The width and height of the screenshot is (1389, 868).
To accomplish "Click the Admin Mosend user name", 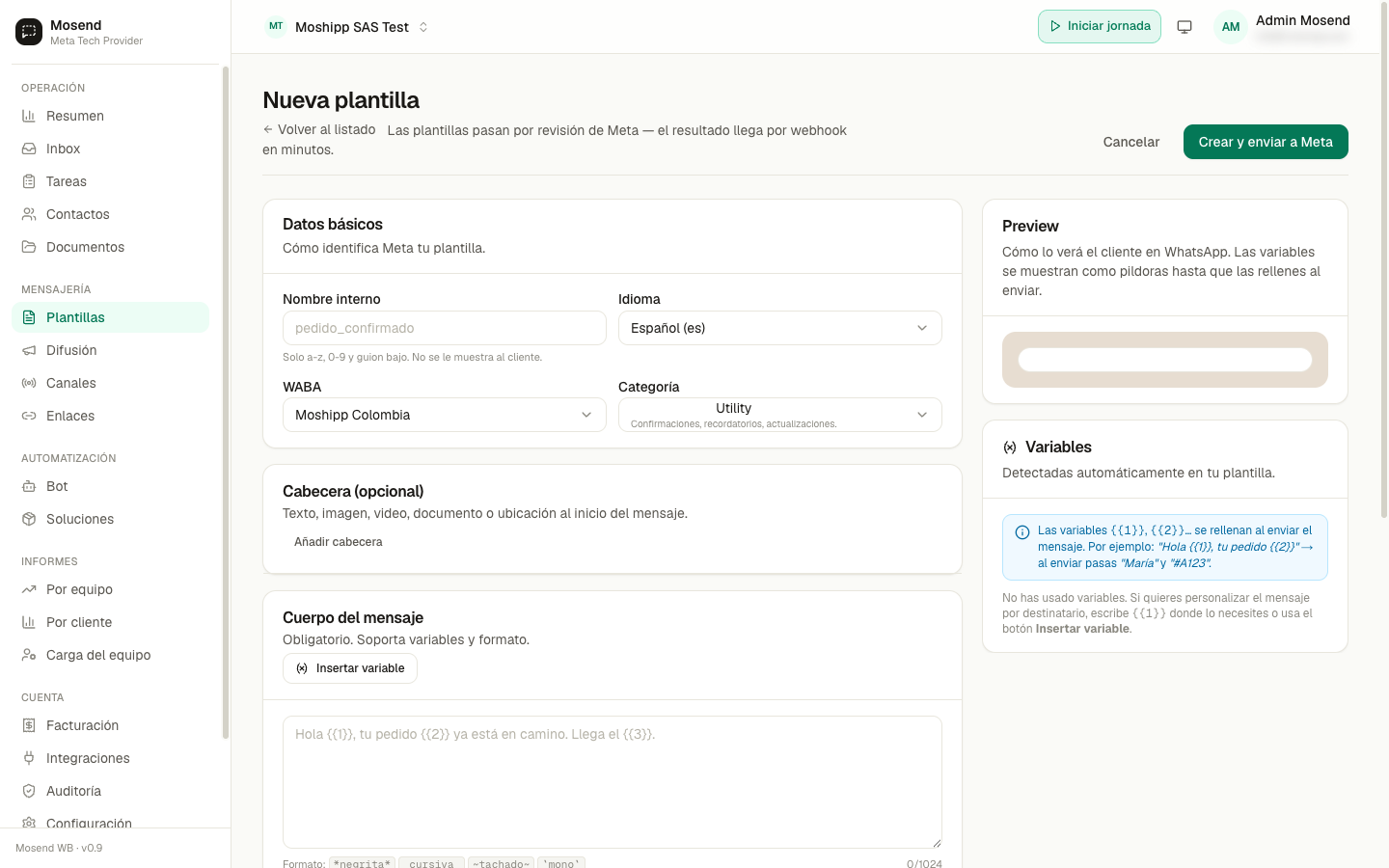I will (x=1303, y=20).
